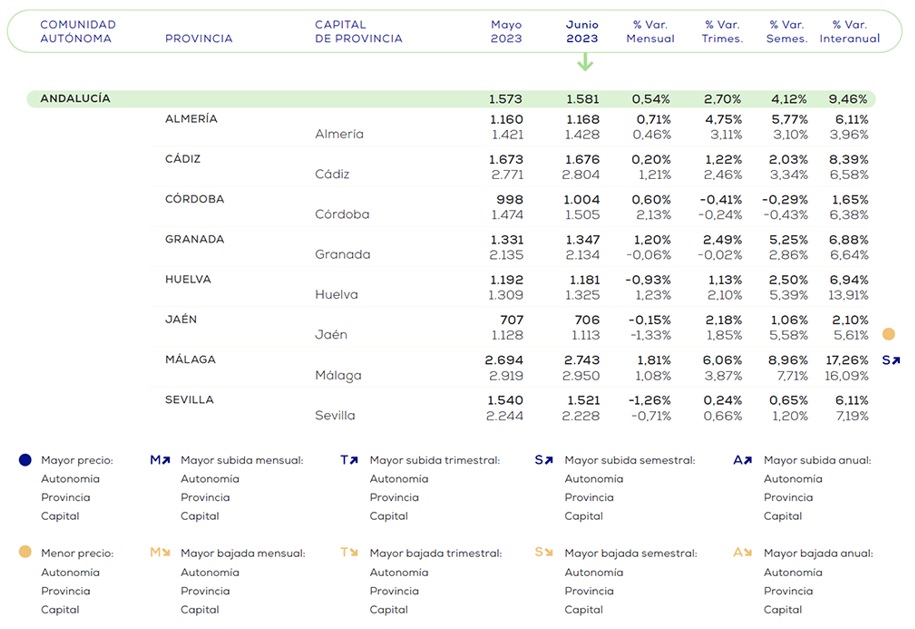Click the S arrow marker beside Málaga row

click(x=890, y=360)
